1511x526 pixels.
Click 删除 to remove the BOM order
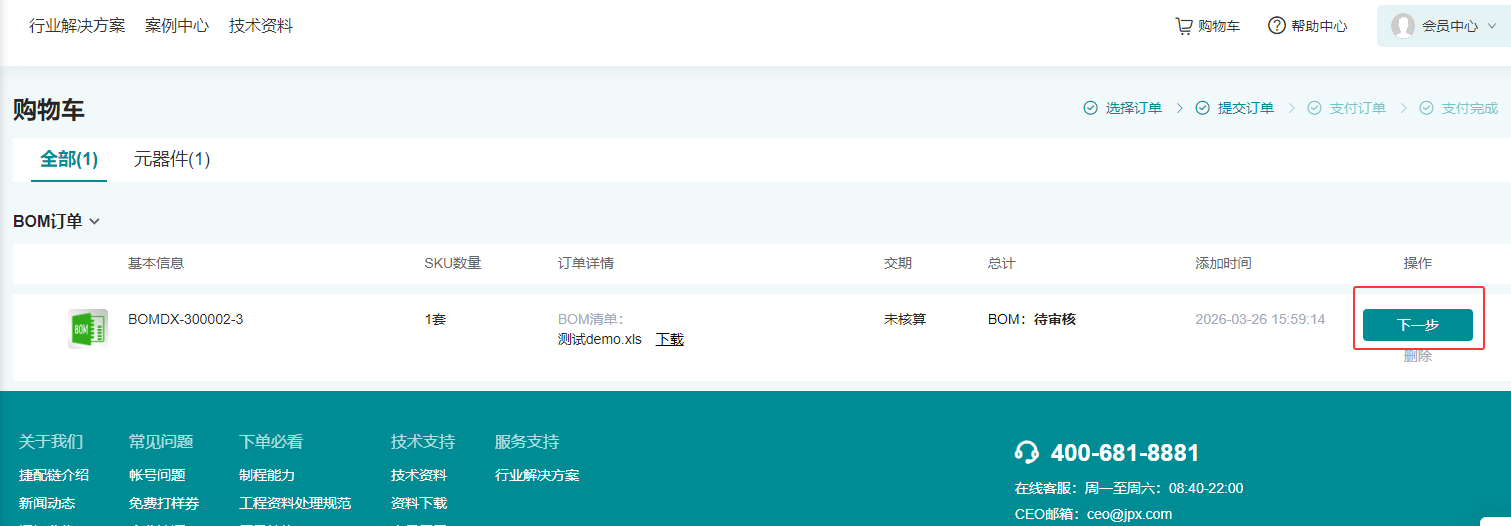pos(1417,356)
